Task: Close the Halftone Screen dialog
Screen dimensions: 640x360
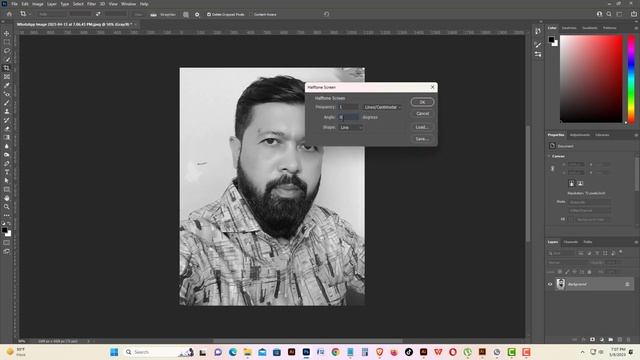Action: (x=433, y=87)
